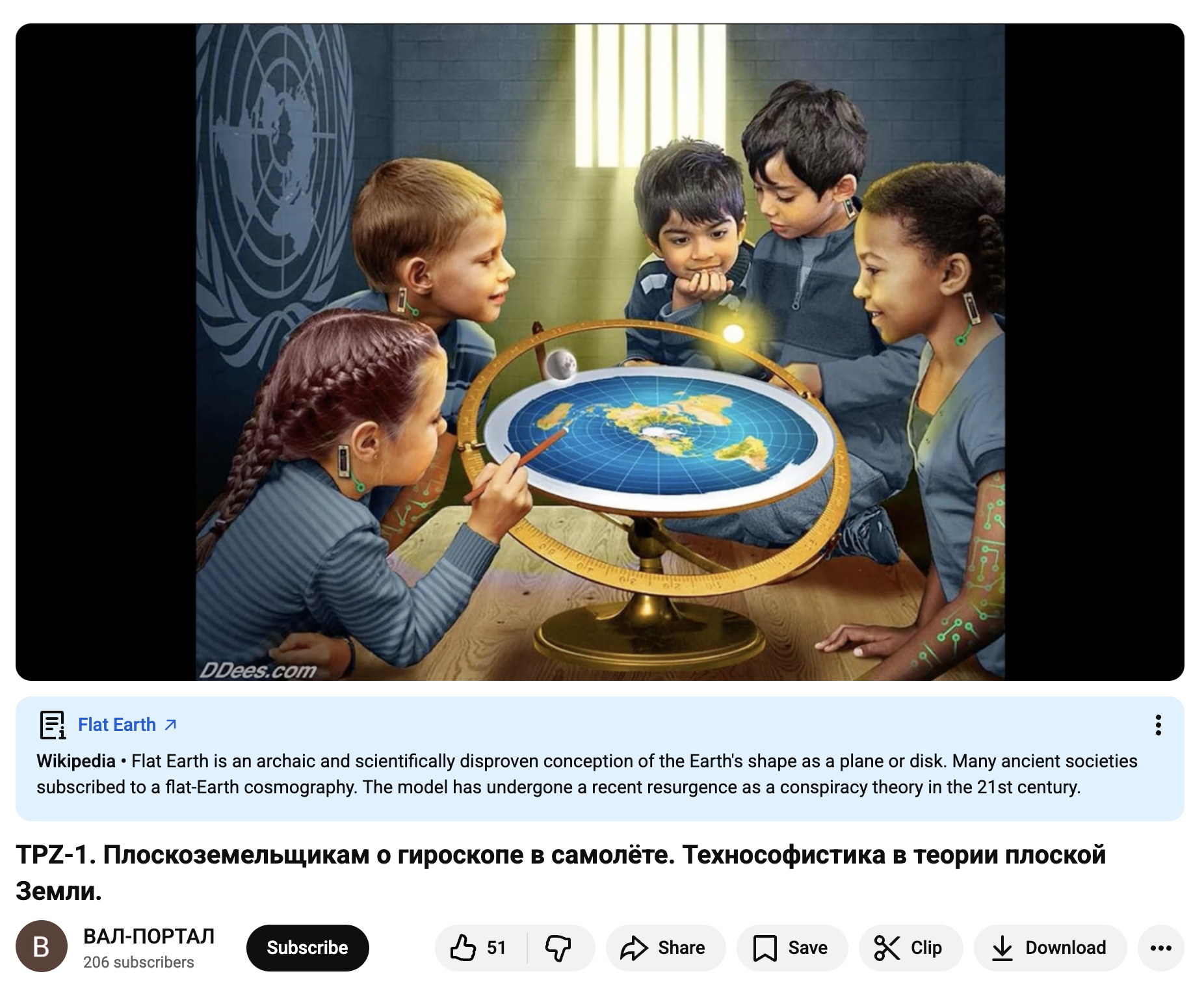This screenshot has height=991, width=1204.
Task: Click the Share arrow button
Action: pos(664,947)
